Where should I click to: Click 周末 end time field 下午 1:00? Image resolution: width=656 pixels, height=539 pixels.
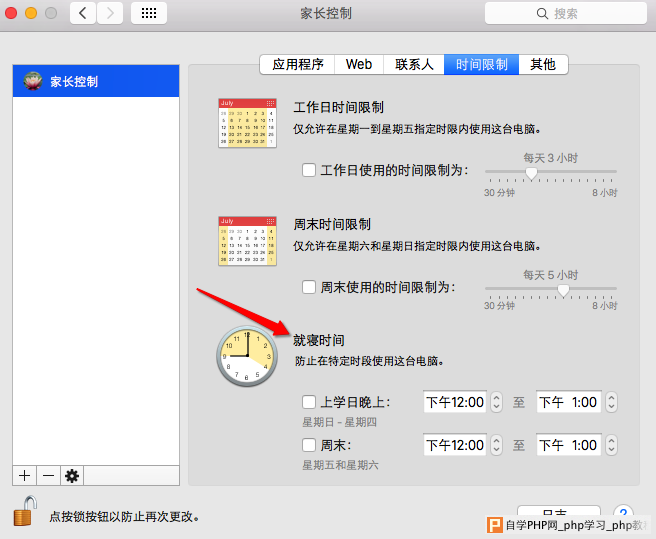click(569, 445)
